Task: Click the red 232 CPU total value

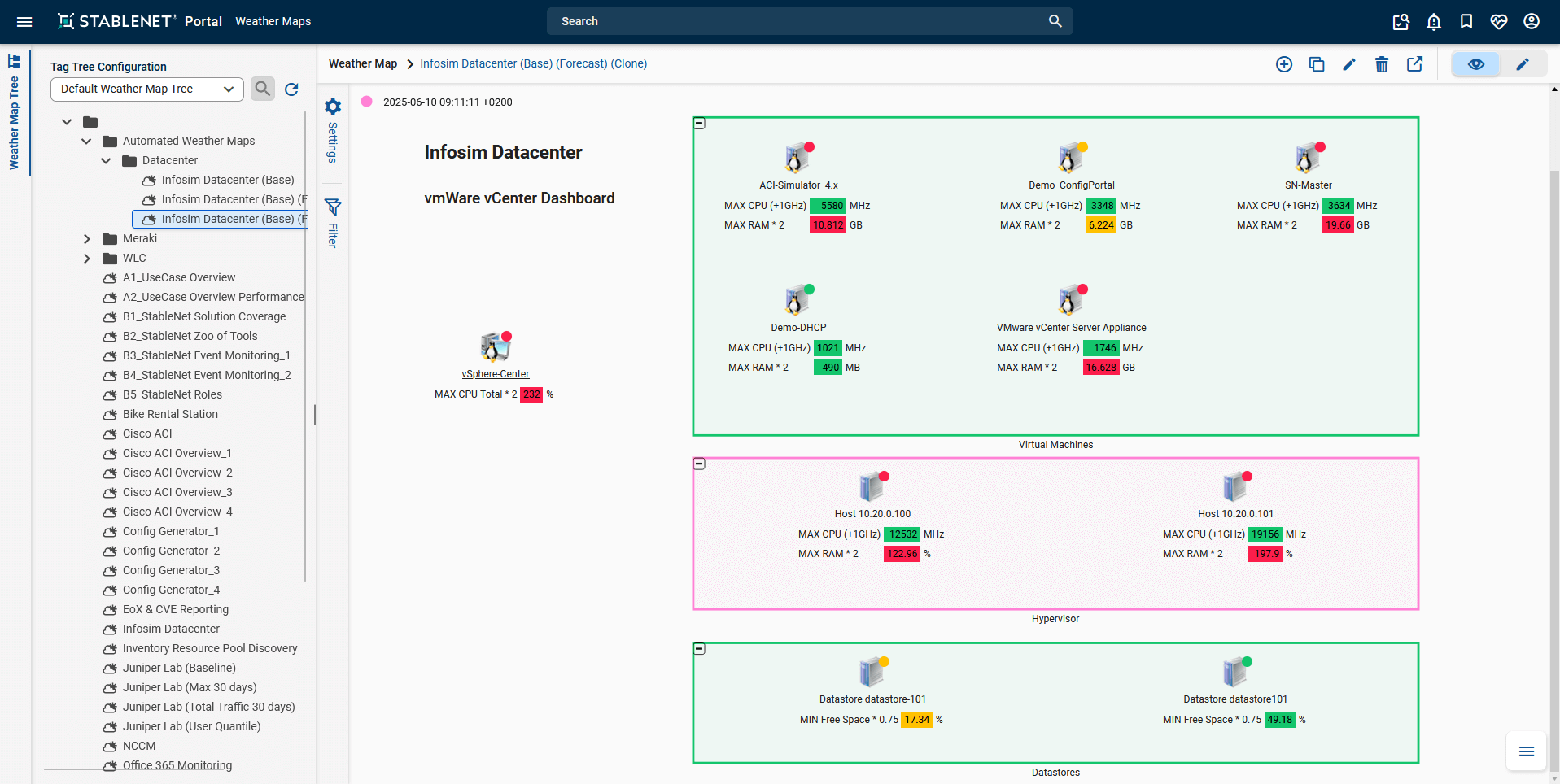Action: tap(531, 394)
